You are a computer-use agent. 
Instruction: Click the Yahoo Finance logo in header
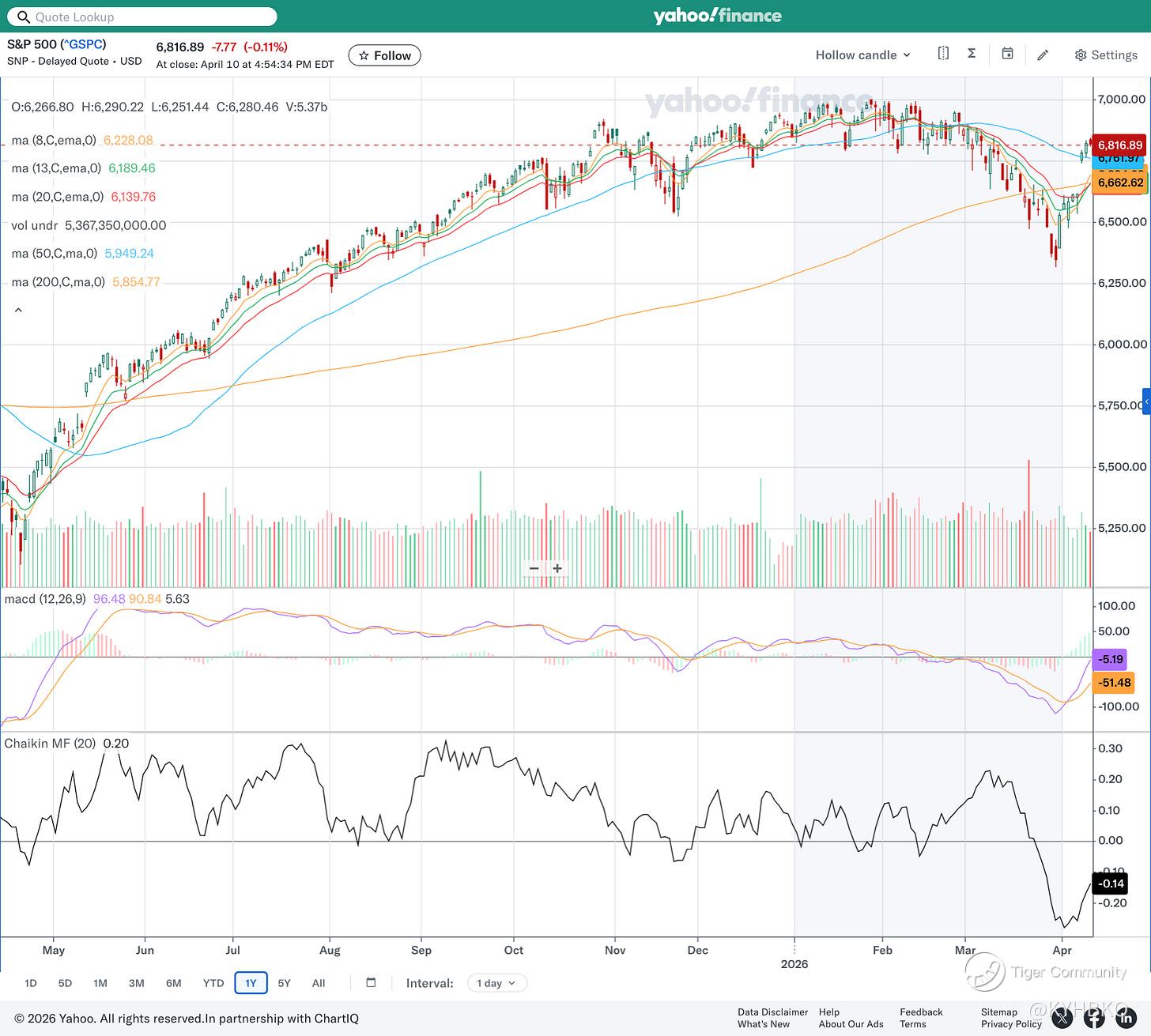click(717, 16)
